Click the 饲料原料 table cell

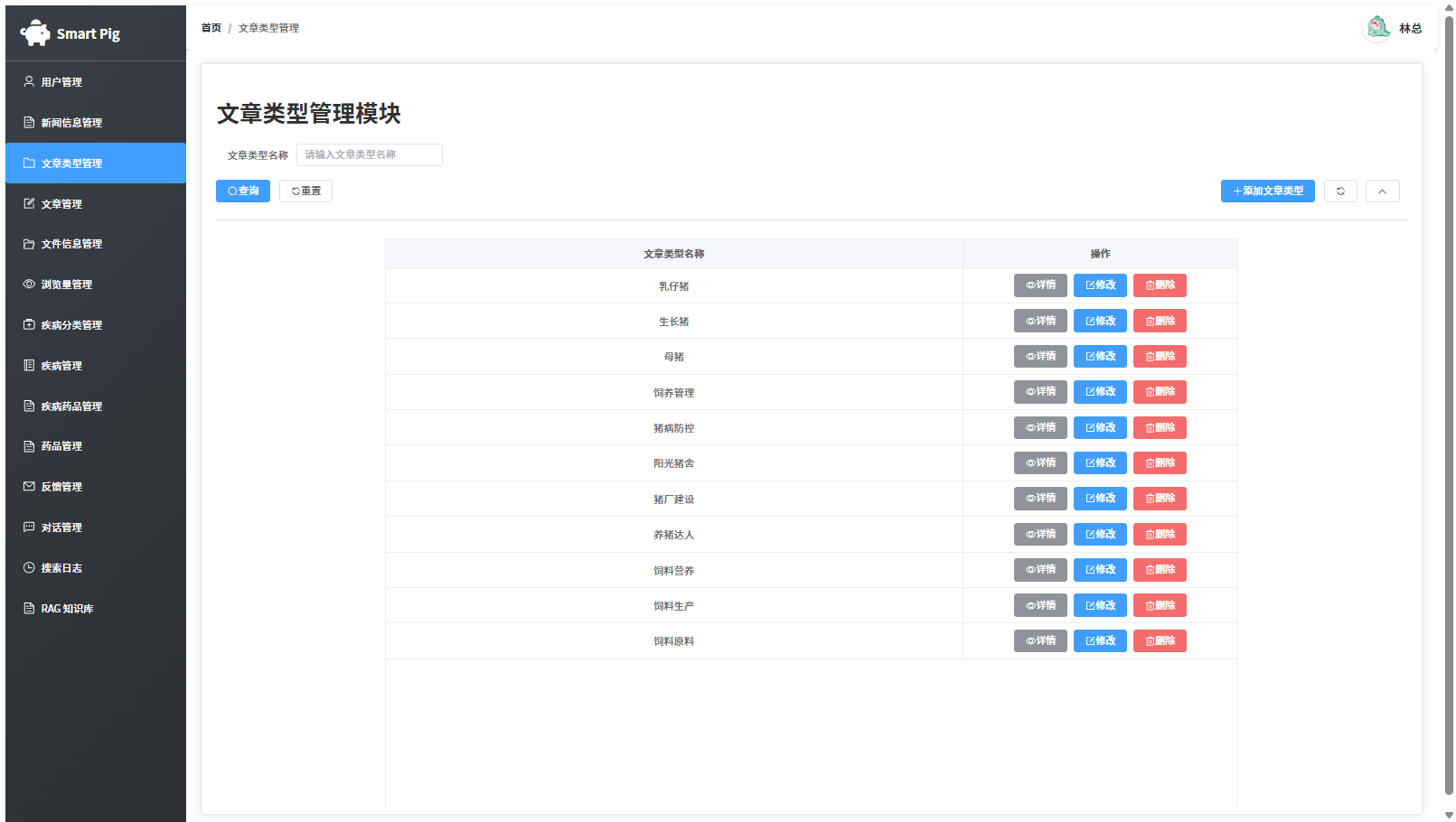click(x=674, y=641)
